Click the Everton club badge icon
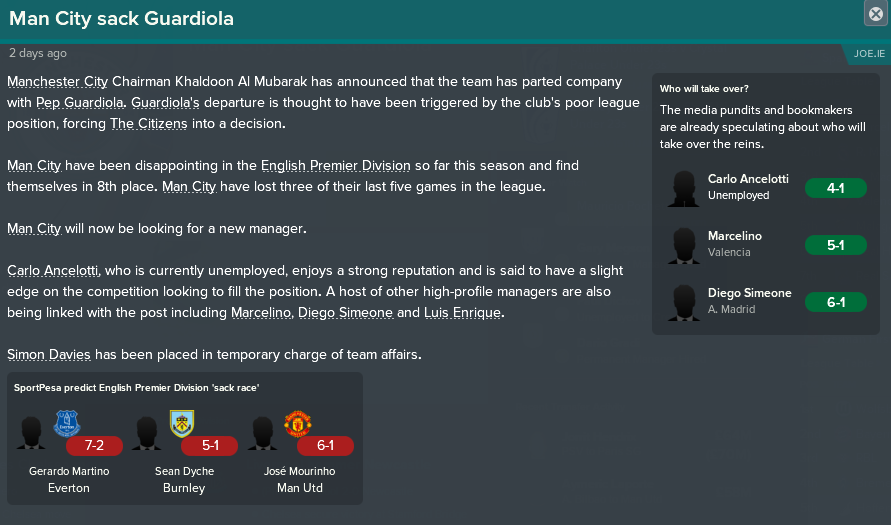Image resolution: width=891 pixels, height=525 pixels. (x=67, y=423)
